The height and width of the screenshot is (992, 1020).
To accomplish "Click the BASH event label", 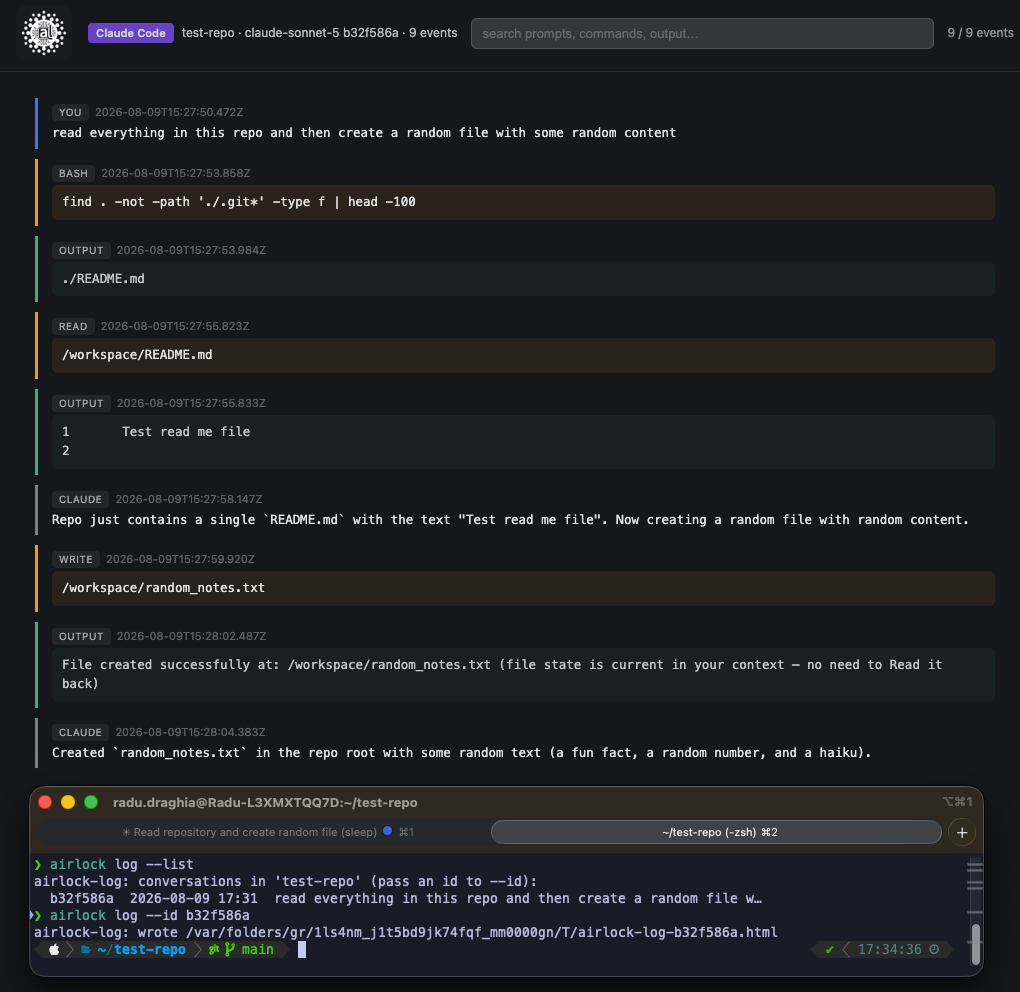I will point(73,173).
